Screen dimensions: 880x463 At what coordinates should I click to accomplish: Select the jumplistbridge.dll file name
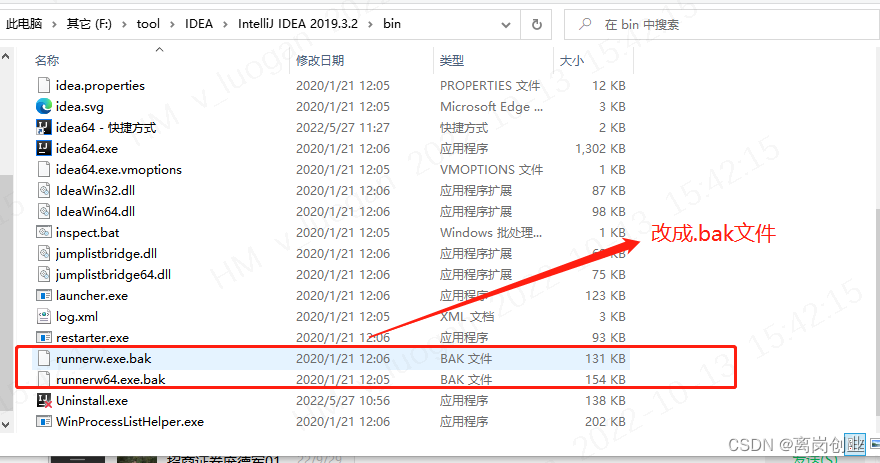pos(107,254)
